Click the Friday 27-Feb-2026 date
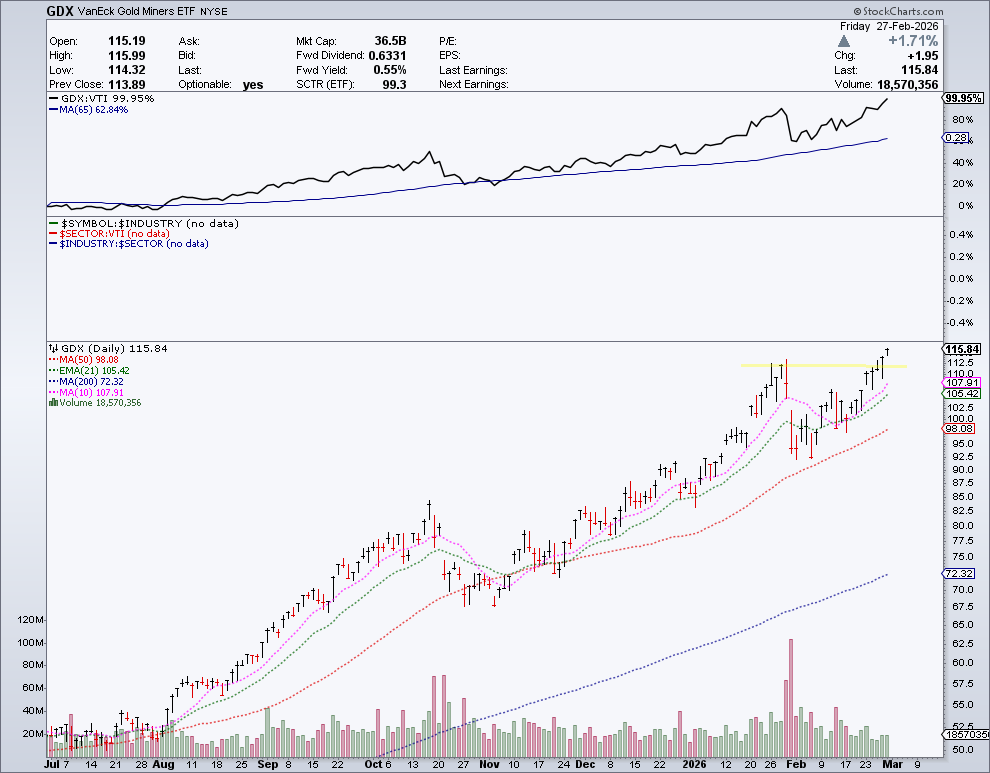 tap(889, 27)
